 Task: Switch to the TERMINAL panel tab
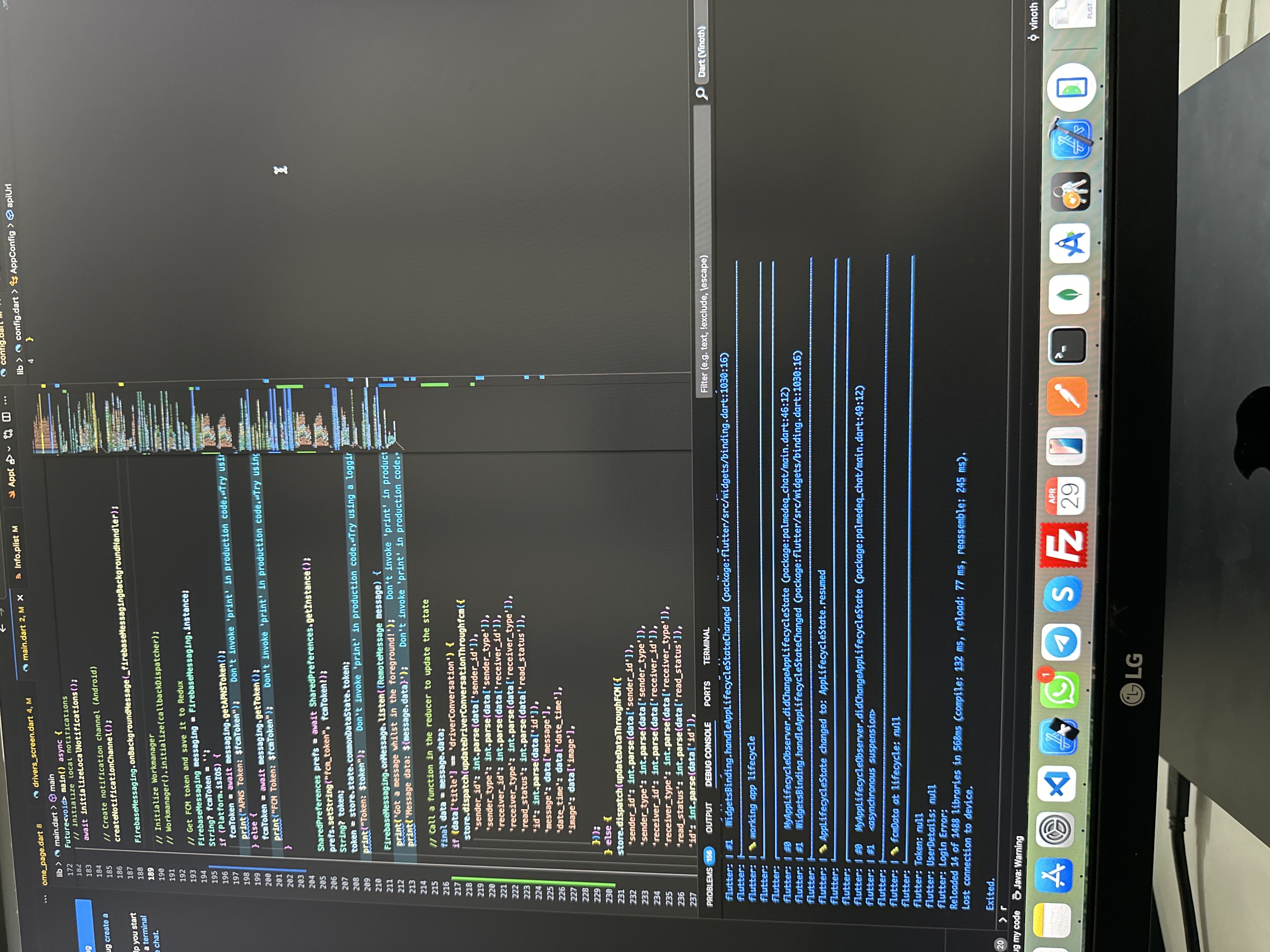(x=707, y=647)
